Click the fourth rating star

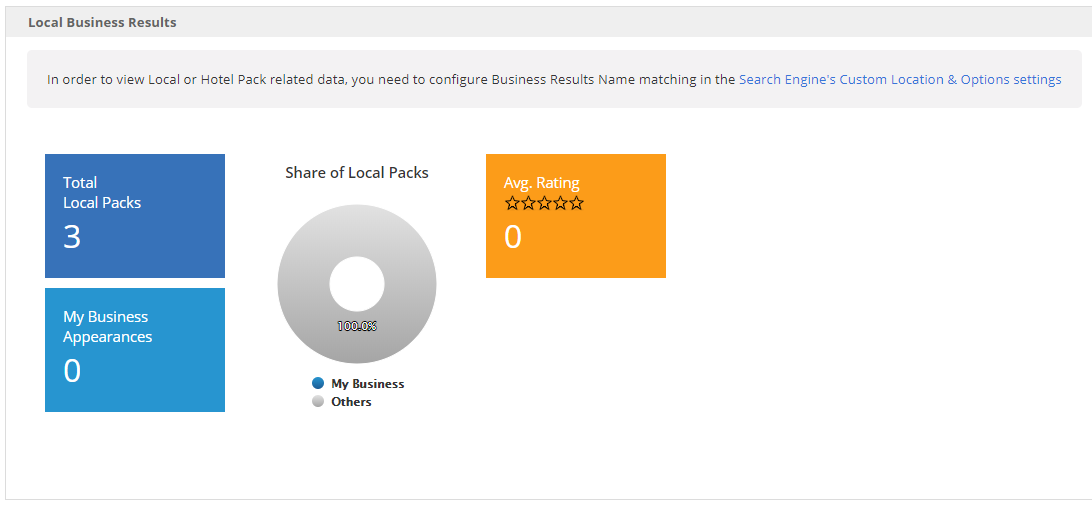[x=560, y=203]
